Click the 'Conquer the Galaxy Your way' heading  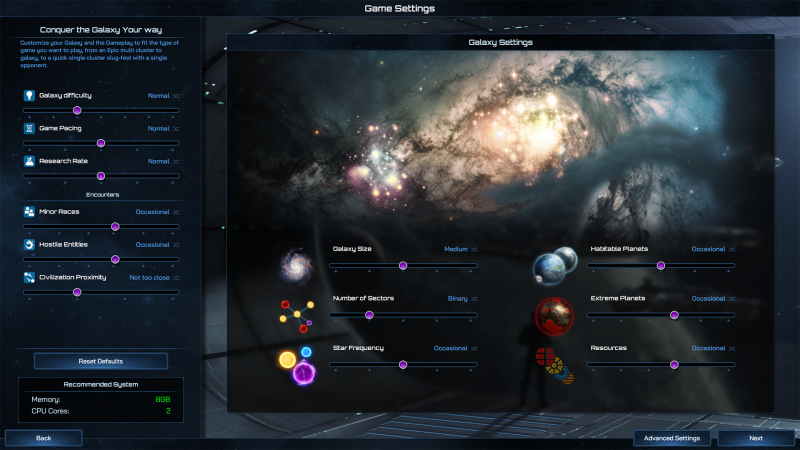coord(101,30)
